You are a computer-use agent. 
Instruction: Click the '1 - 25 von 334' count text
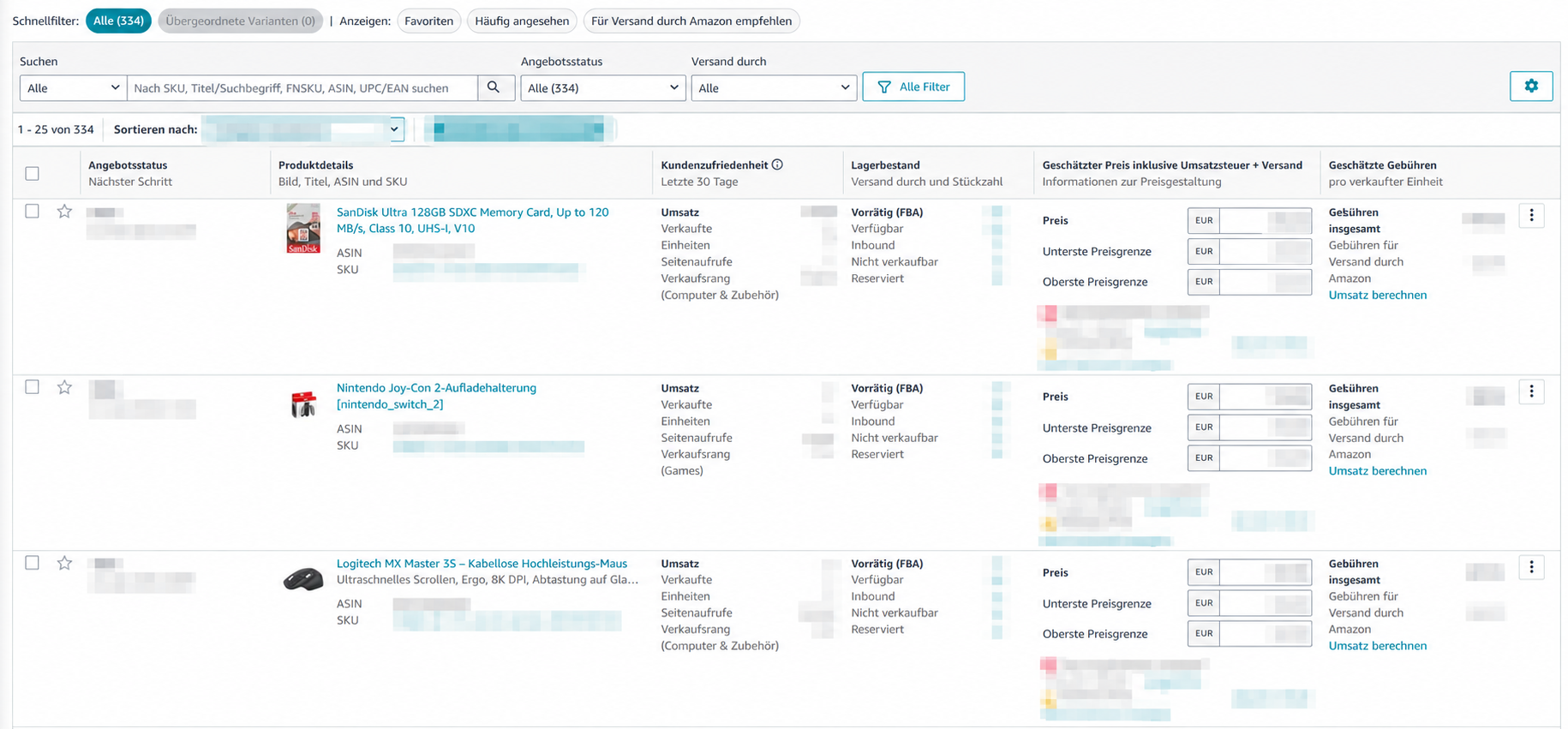pos(56,129)
